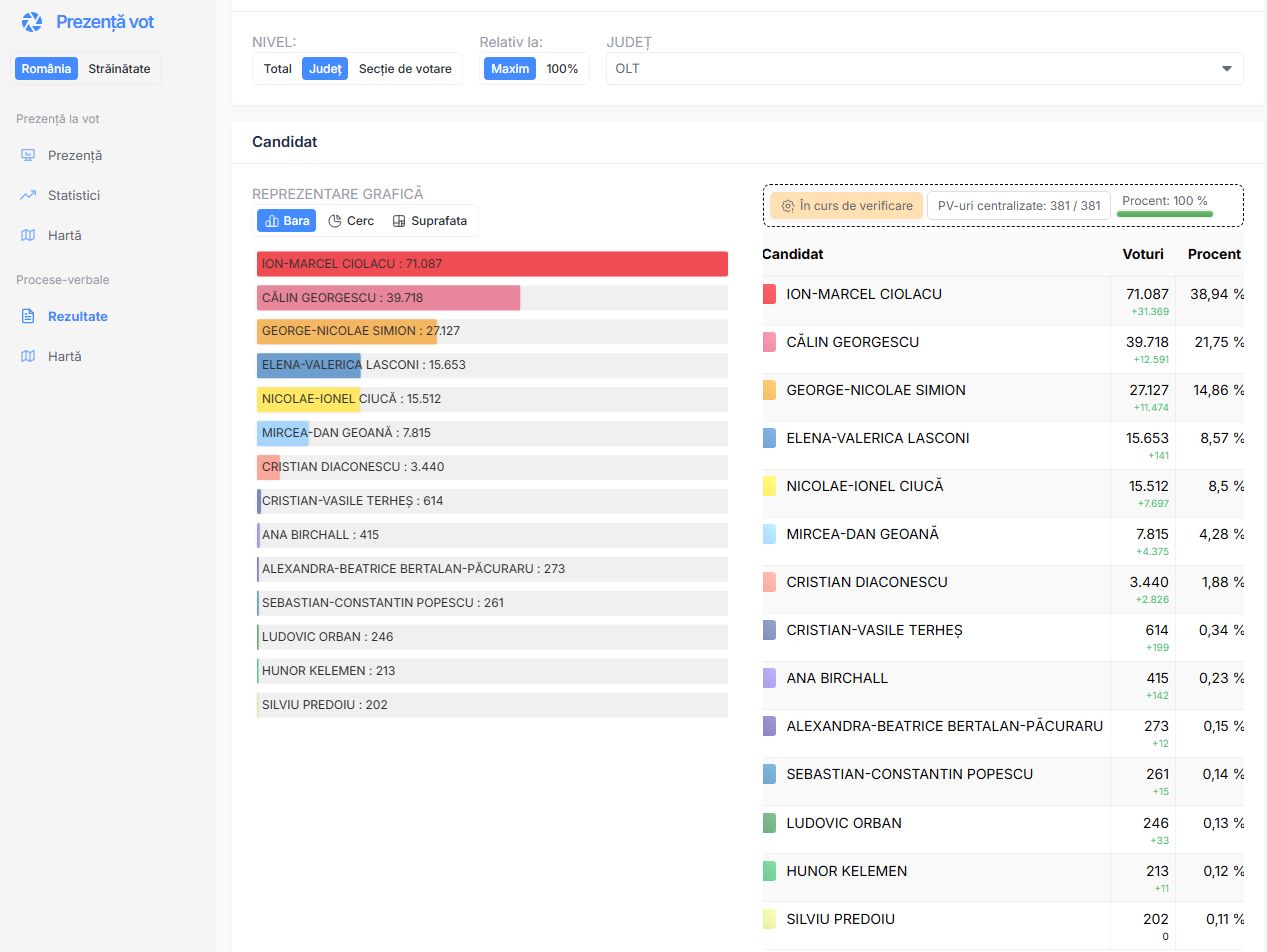Open Rezultate in the sidebar
Screen dimensions: 1267x952
[x=77, y=316]
